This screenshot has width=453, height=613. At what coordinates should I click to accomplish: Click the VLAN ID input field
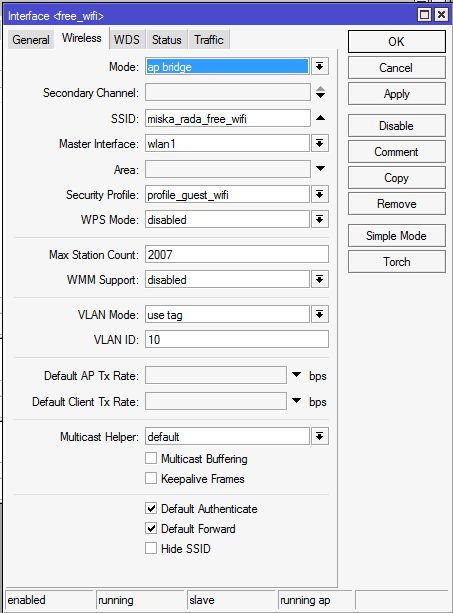click(x=237, y=339)
